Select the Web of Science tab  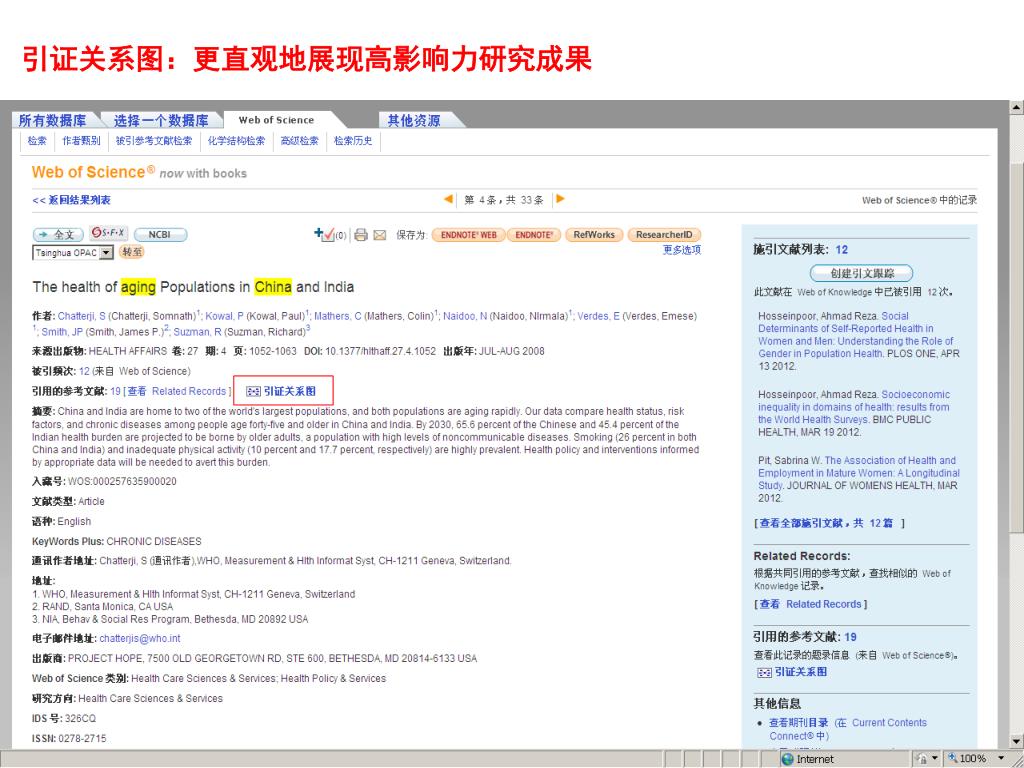point(276,120)
